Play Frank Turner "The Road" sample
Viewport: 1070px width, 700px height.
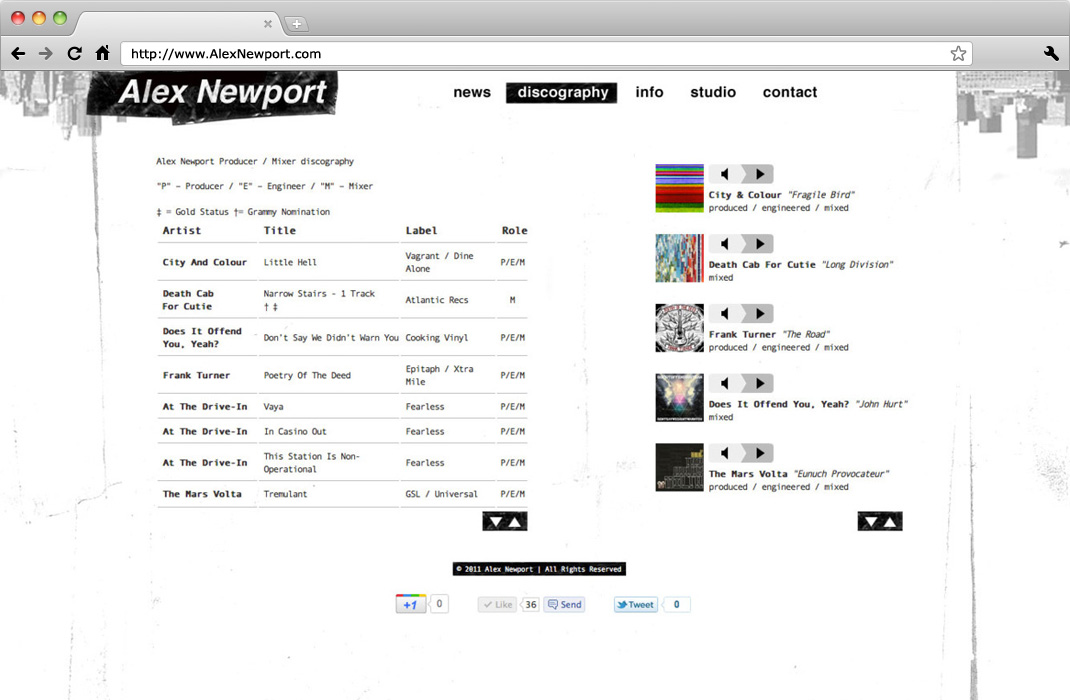click(759, 314)
